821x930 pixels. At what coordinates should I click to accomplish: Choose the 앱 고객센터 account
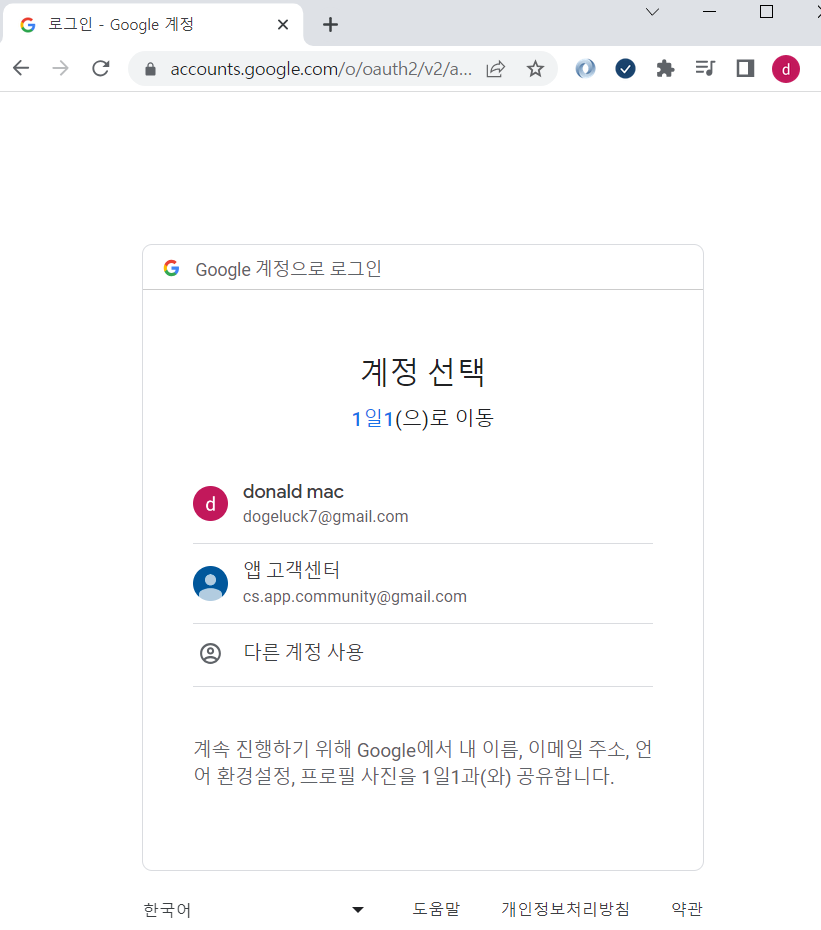pos(422,584)
